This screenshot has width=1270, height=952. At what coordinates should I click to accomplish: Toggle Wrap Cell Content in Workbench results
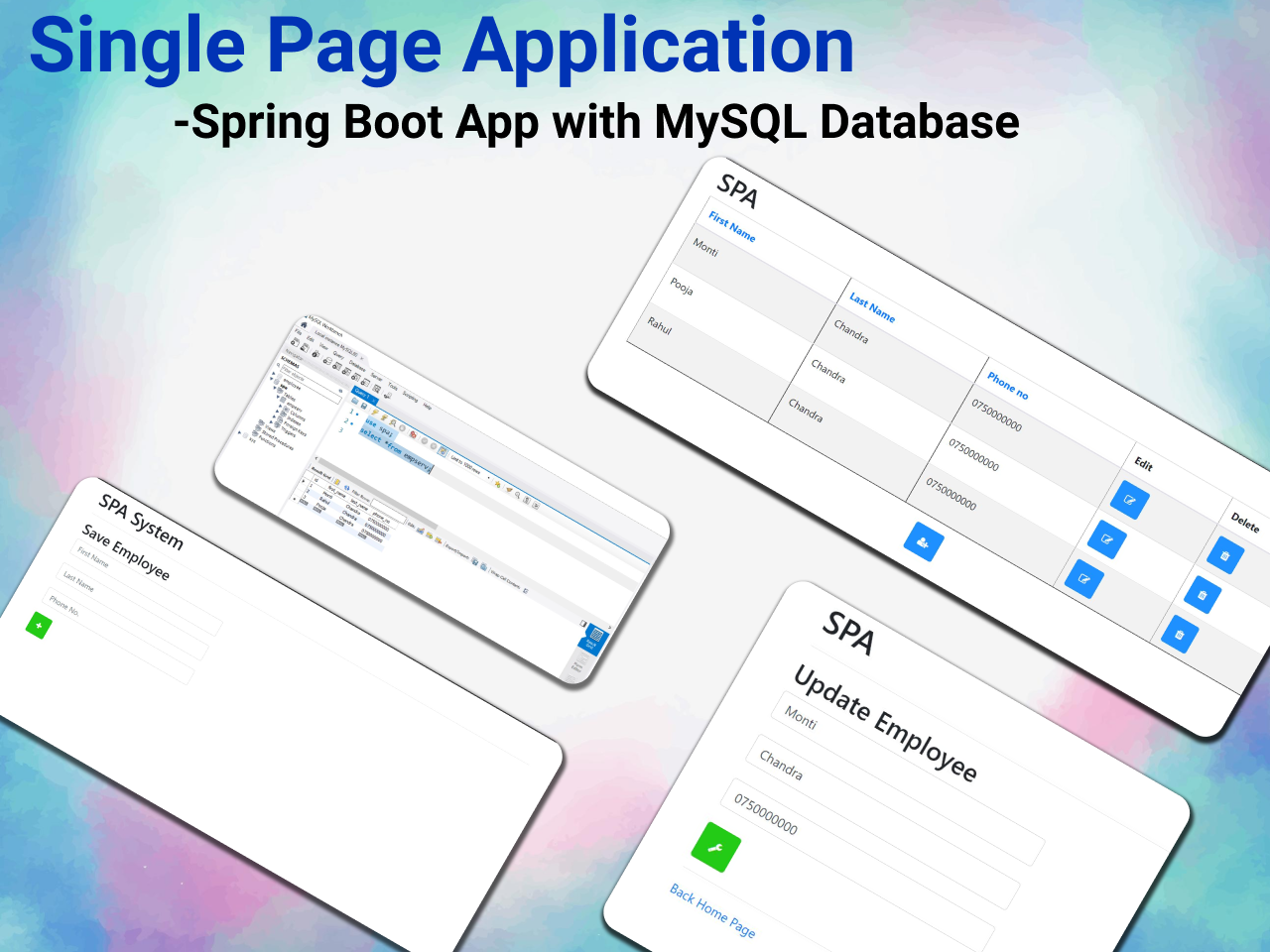[x=525, y=590]
